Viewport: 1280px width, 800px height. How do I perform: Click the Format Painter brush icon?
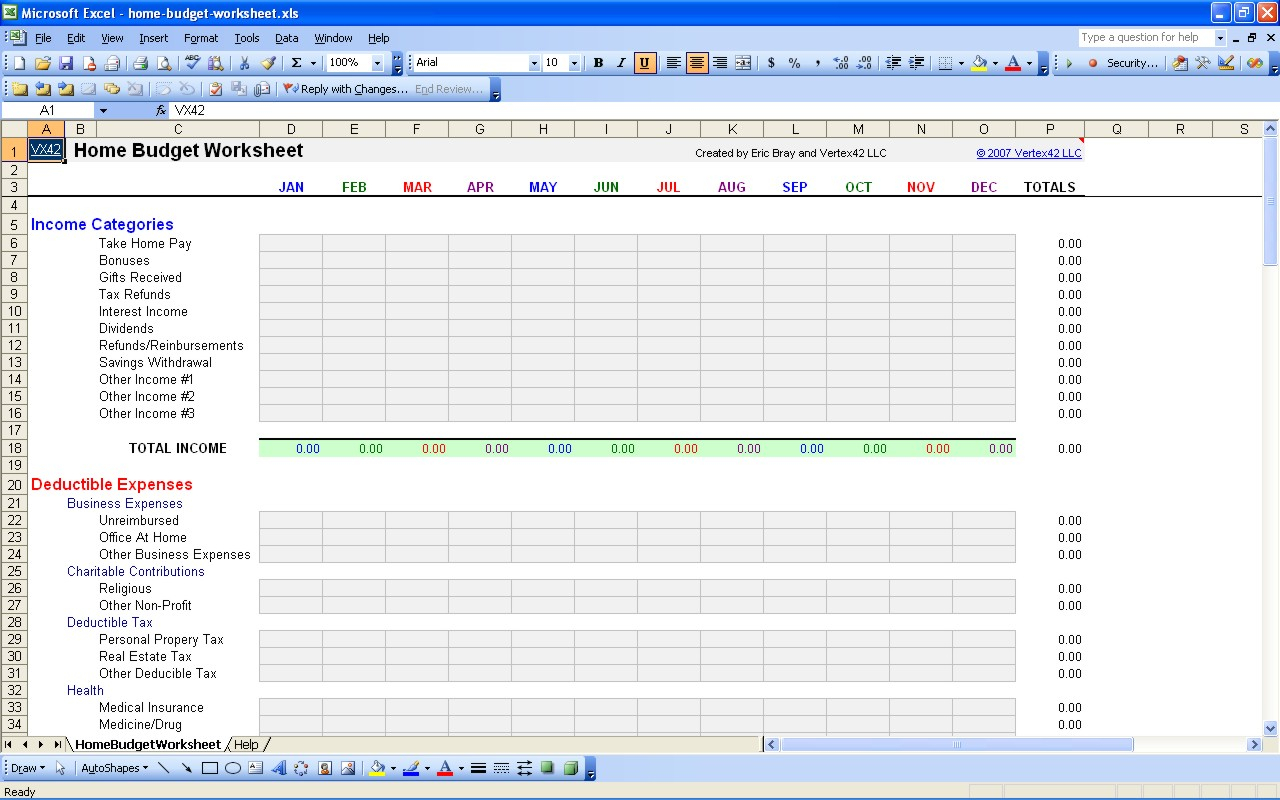(268, 63)
